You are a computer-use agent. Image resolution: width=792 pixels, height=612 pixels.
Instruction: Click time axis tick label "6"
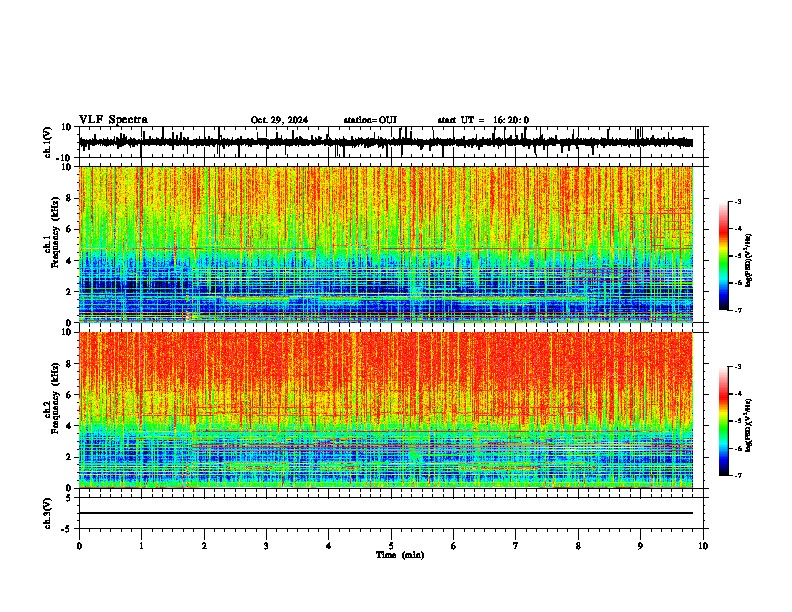(454, 546)
